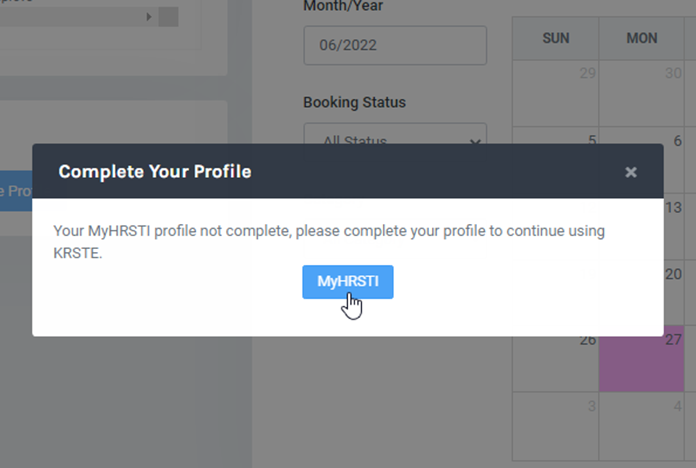Select the purple highlighted day 27
696x468 pixels.
pyautogui.click(x=641, y=364)
